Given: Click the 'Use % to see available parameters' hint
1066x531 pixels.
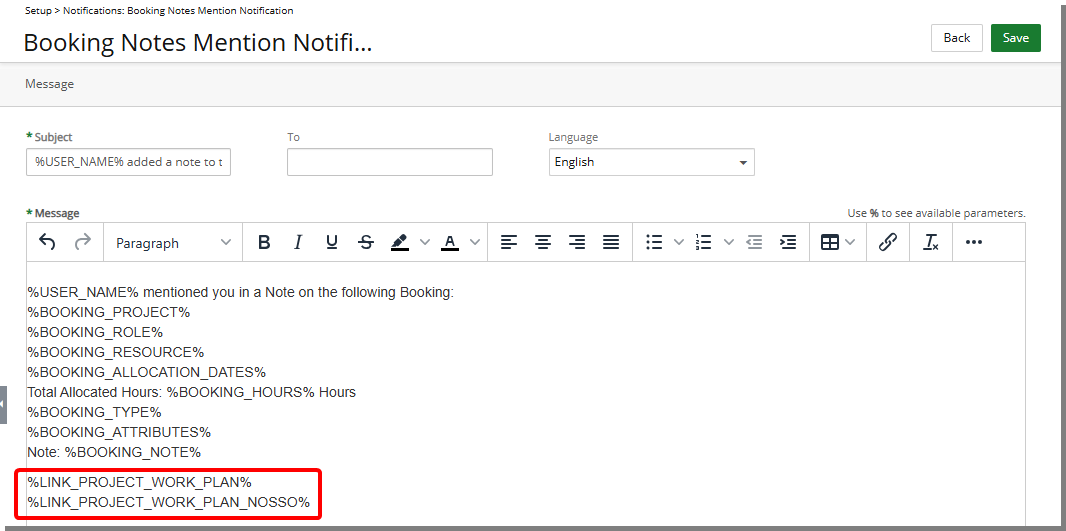Looking at the screenshot, I should tap(936, 213).
